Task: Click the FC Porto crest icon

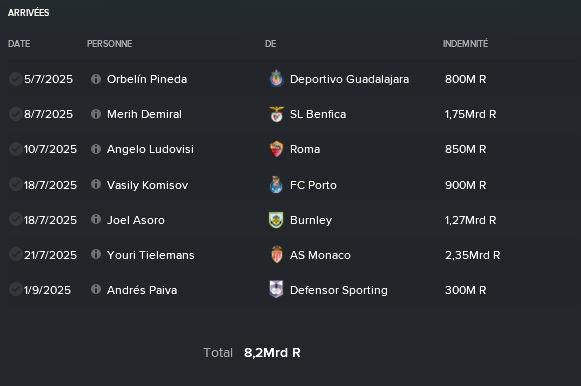Action: (x=276, y=184)
